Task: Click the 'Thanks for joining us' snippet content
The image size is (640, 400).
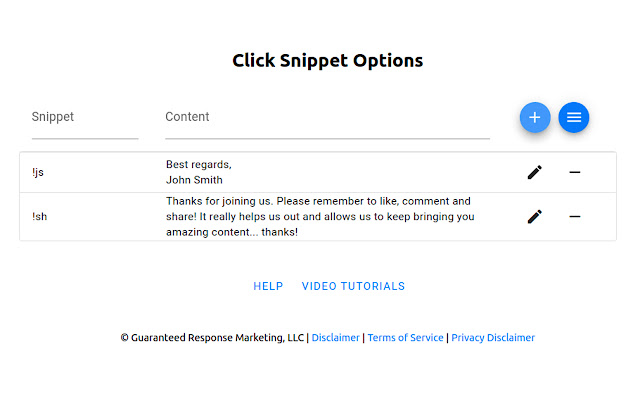Action: click(x=320, y=216)
